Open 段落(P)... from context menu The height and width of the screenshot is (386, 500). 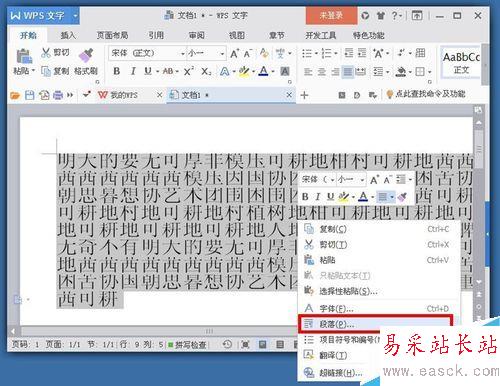click(x=375, y=324)
